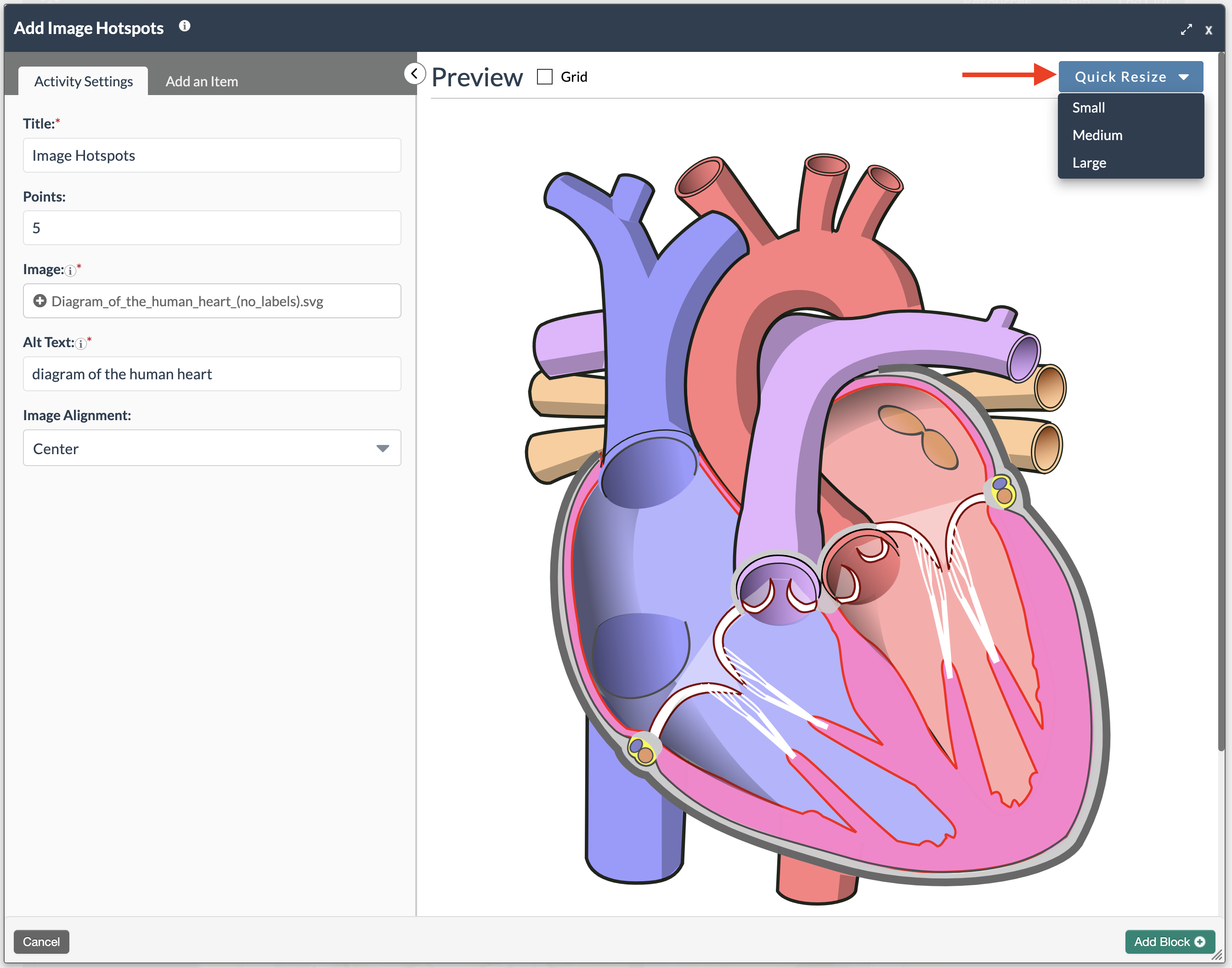Click the info icon next to Alt Text
Viewport: 1232px width, 968px height.
81,343
